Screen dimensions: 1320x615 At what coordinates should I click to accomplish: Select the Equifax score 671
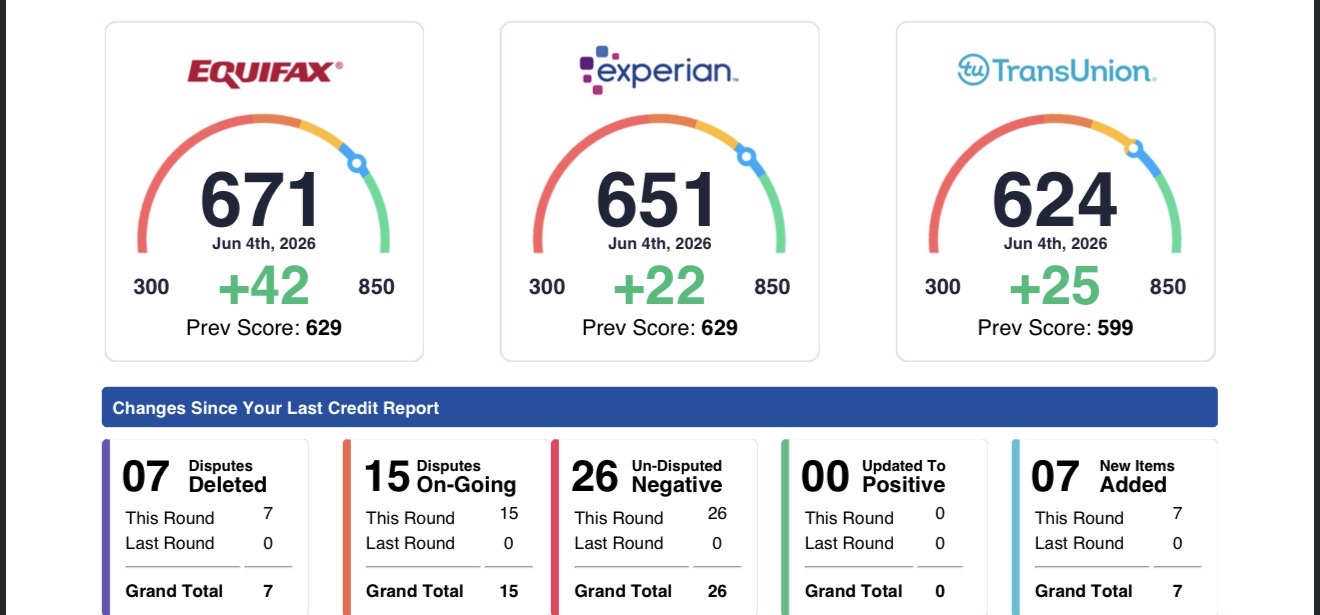pyautogui.click(x=261, y=201)
